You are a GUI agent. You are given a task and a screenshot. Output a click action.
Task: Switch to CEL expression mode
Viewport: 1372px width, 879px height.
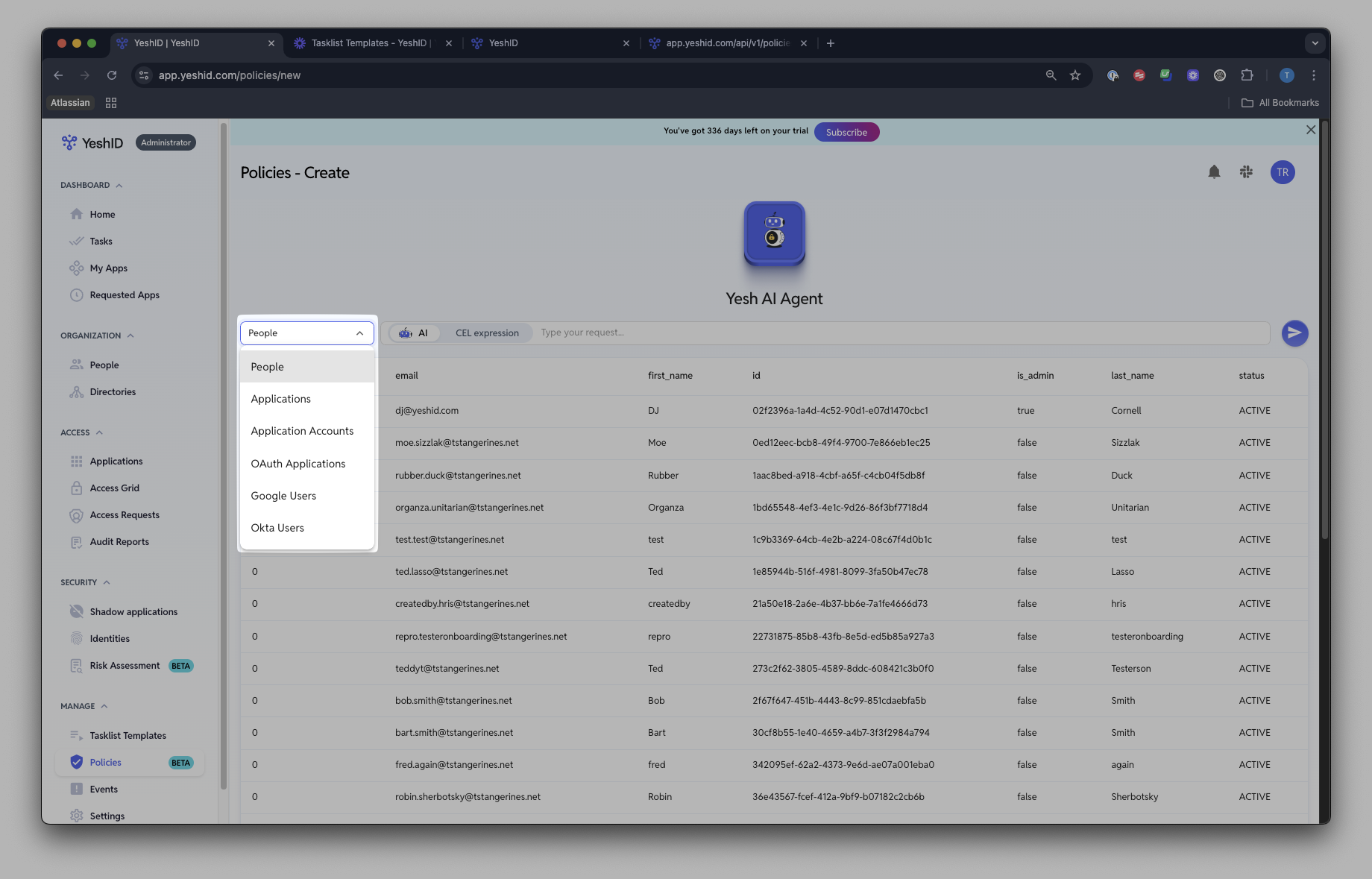click(x=487, y=333)
